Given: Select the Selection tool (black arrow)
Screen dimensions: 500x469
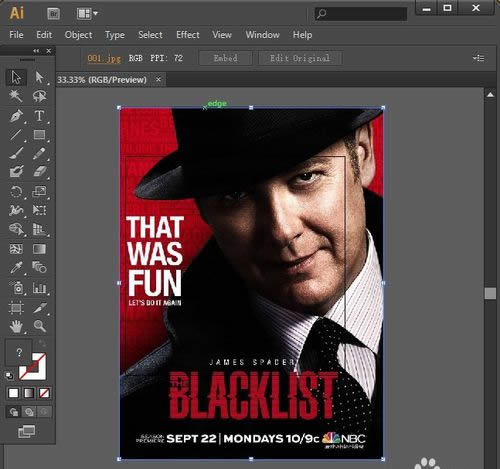Looking at the screenshot, I should (16, 77).
